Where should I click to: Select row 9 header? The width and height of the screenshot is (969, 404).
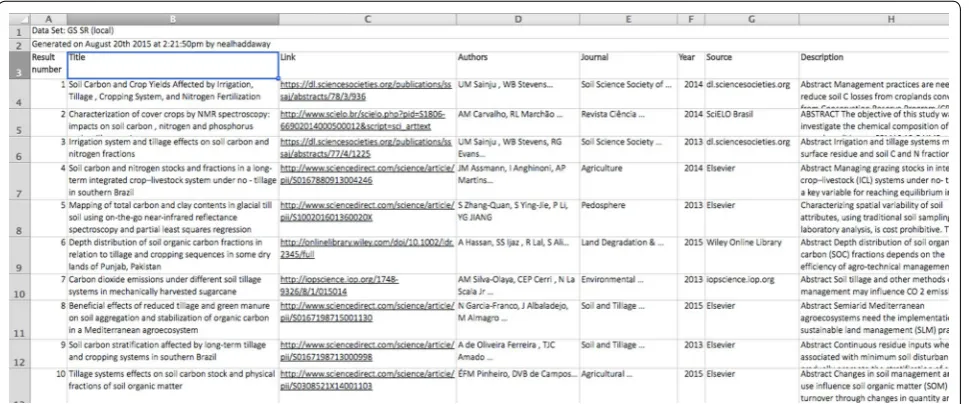click(x=19, y=255)
